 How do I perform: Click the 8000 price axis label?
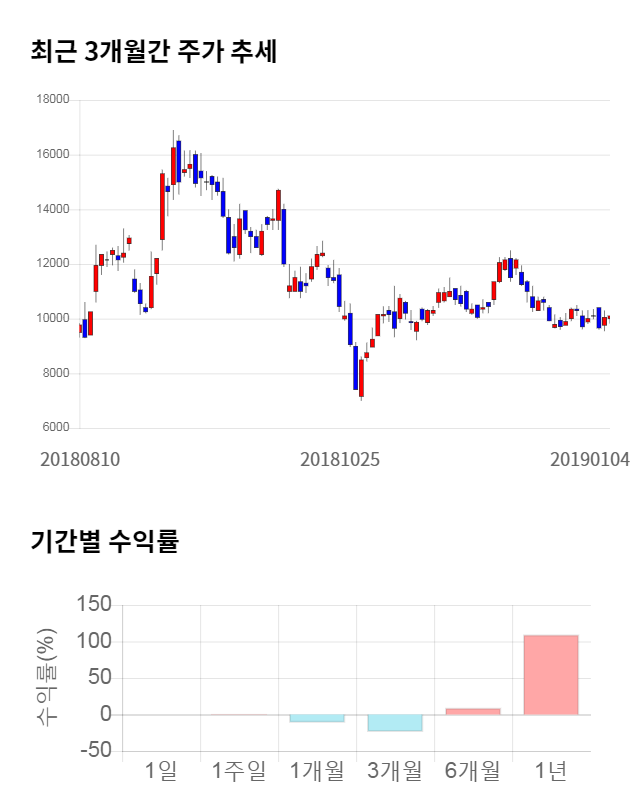pos(55,374)
